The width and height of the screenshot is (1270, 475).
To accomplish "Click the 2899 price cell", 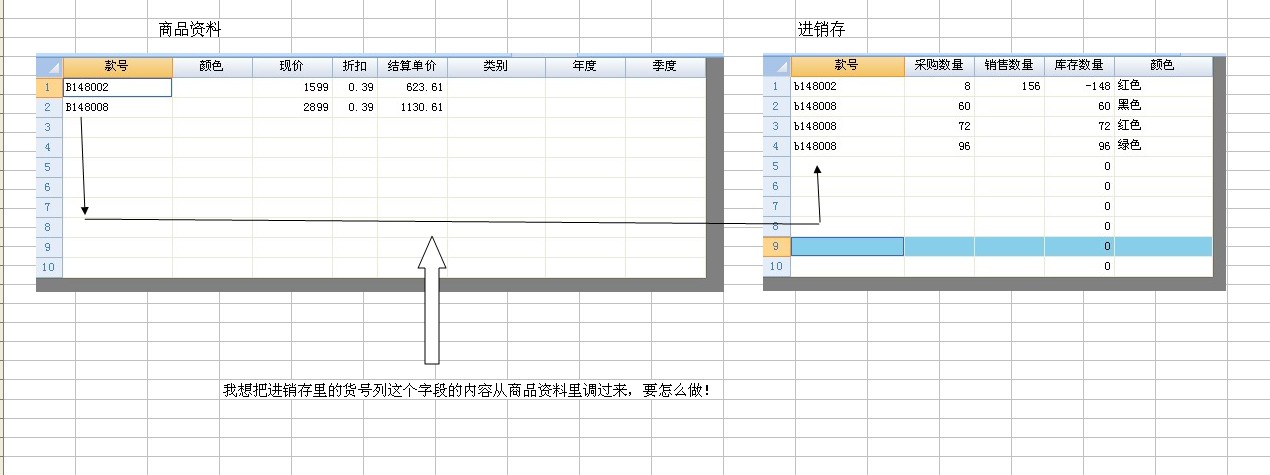I will [x=292, y=107].
